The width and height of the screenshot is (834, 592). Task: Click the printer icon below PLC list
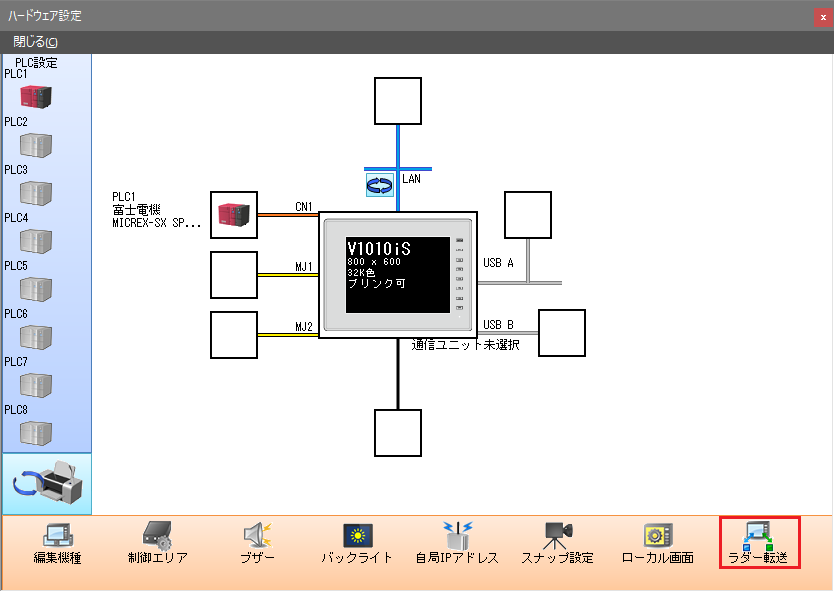tap(47, 484)
